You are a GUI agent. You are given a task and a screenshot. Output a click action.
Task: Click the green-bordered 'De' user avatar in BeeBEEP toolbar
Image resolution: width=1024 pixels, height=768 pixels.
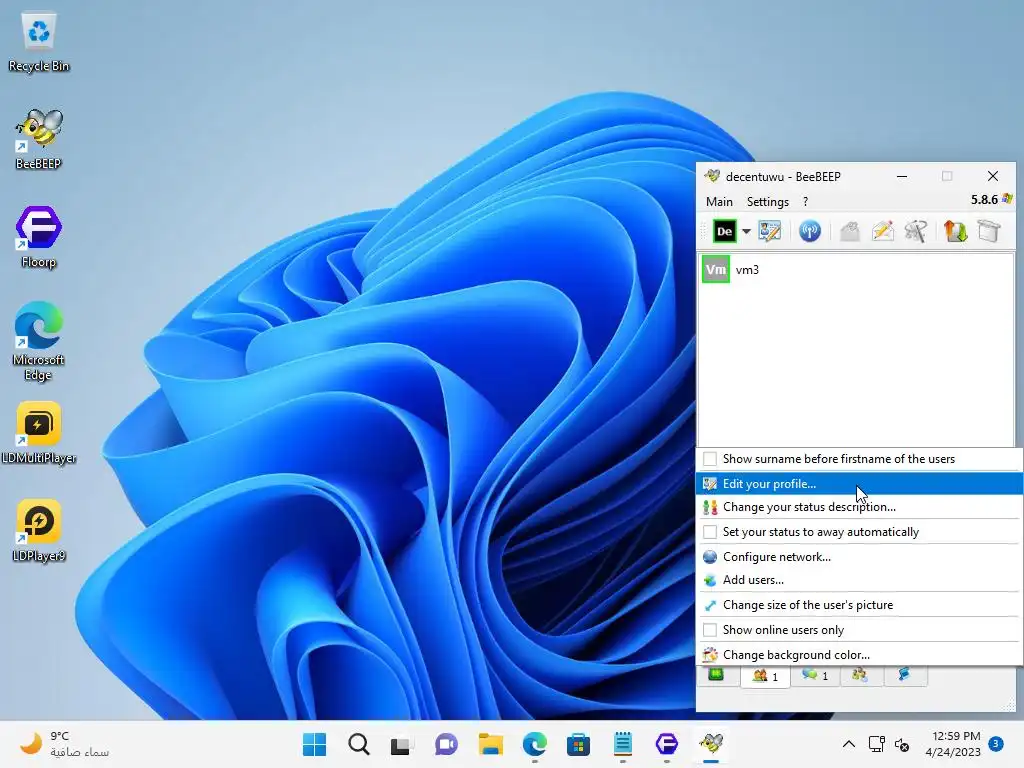[x=724, y=231]
